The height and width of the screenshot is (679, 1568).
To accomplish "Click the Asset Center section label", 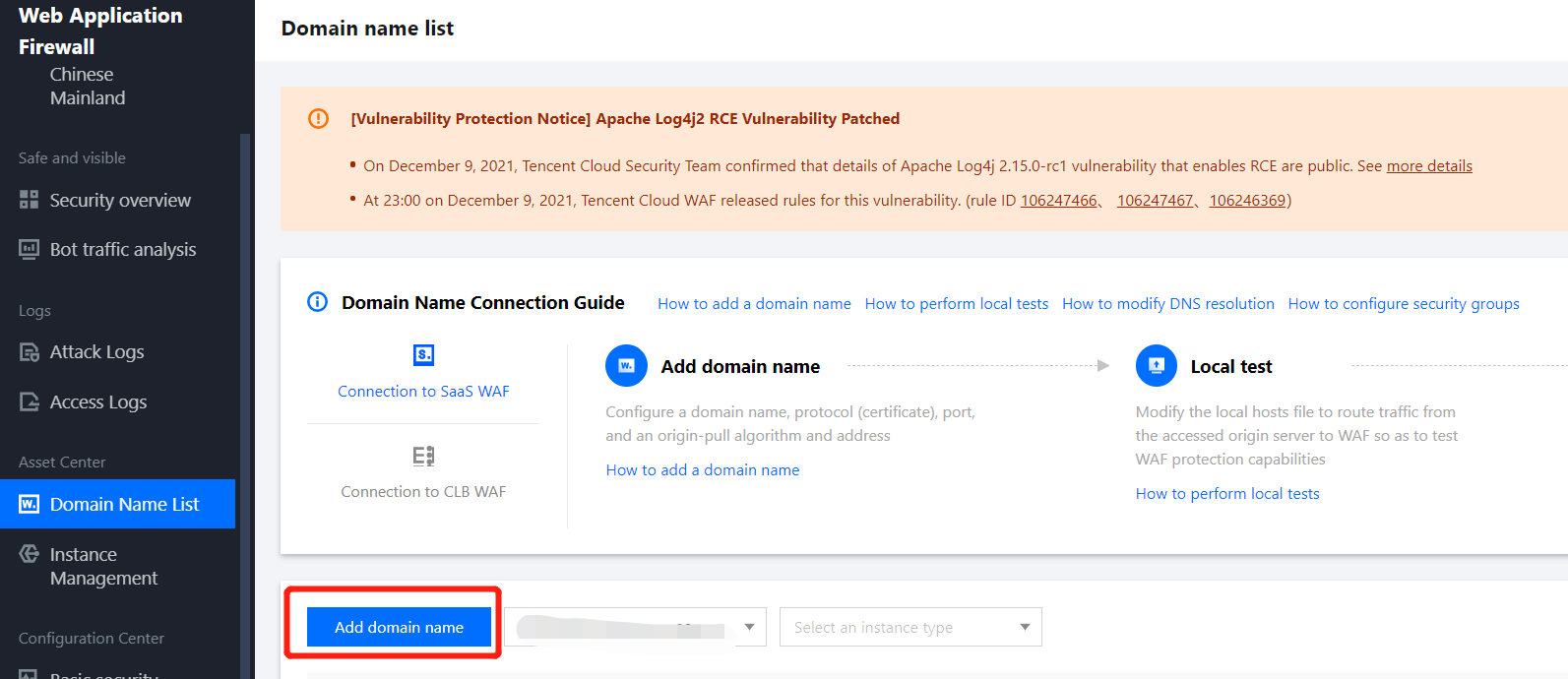I will (x=62, y=462).
